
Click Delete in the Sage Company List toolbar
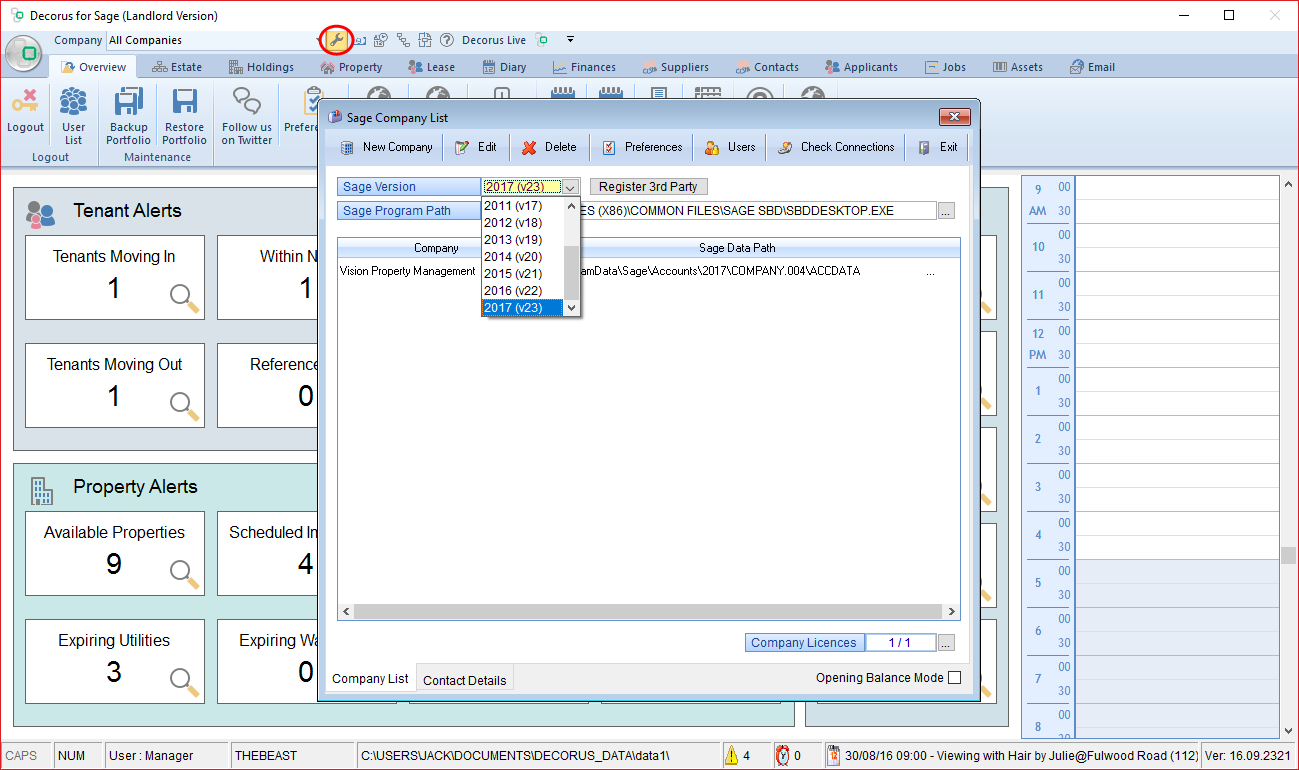click(549, 147)
